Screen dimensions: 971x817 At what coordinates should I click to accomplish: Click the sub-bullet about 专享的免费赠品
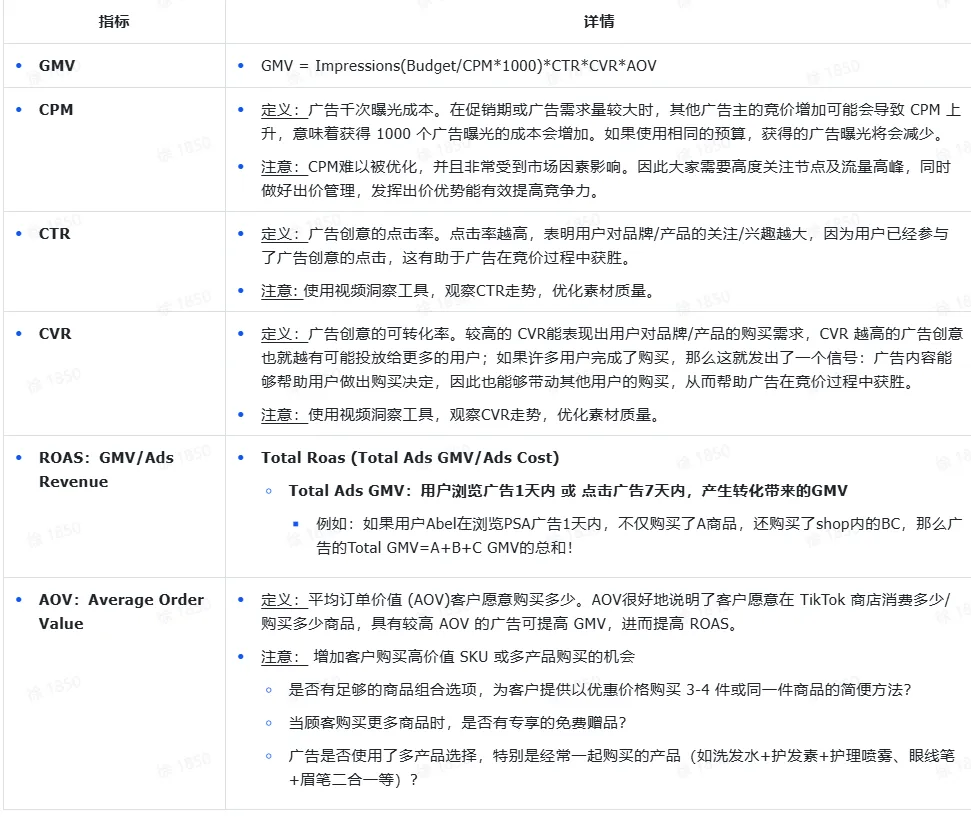click(x=458, y=723)
